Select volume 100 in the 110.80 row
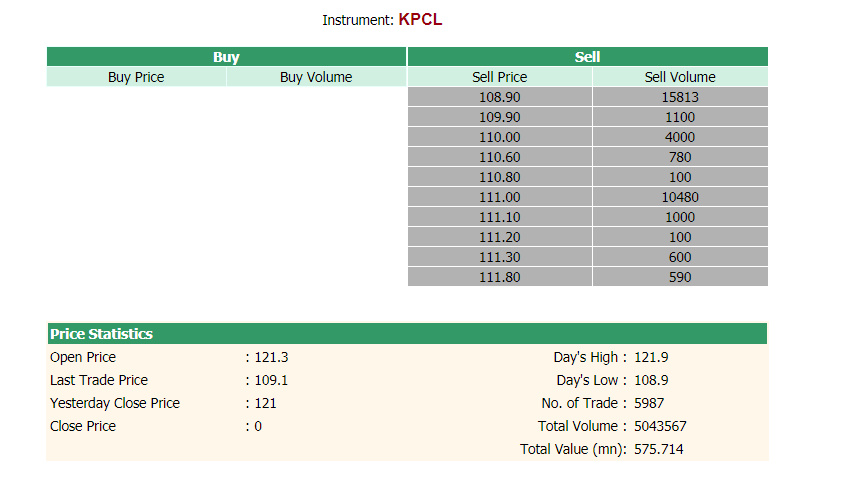Viewport: 855px width, 477px height. [x=680, y=177]
